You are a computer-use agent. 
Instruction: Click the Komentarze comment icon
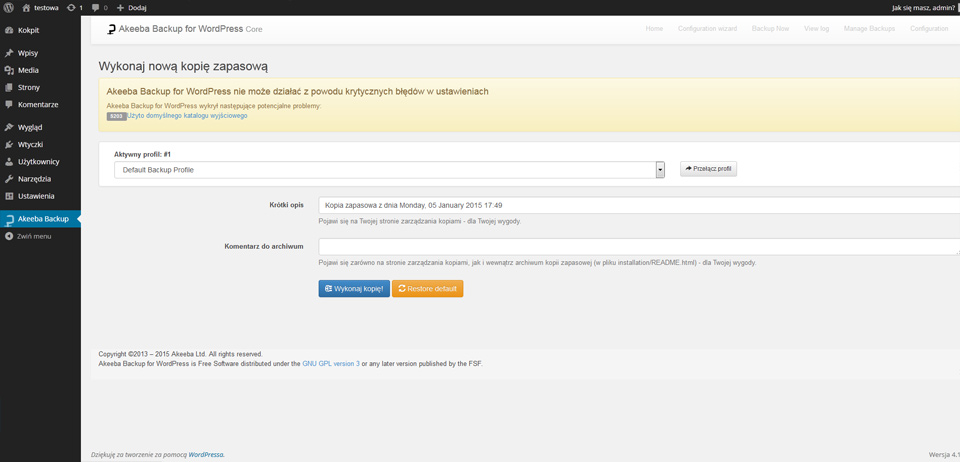click(9, 105)
